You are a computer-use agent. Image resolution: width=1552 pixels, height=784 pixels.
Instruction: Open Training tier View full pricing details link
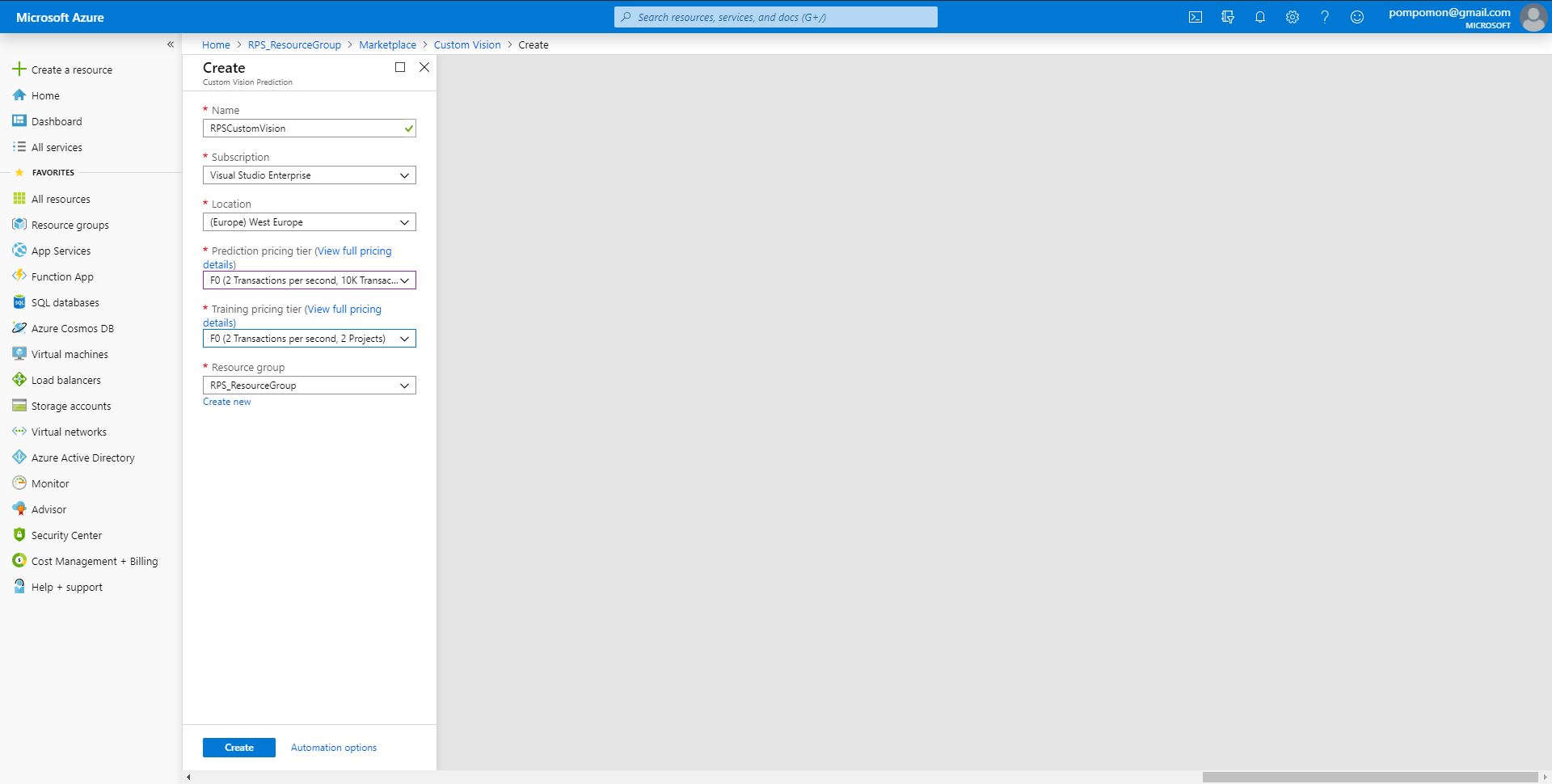pyautogui.click(x=344, y=310)
